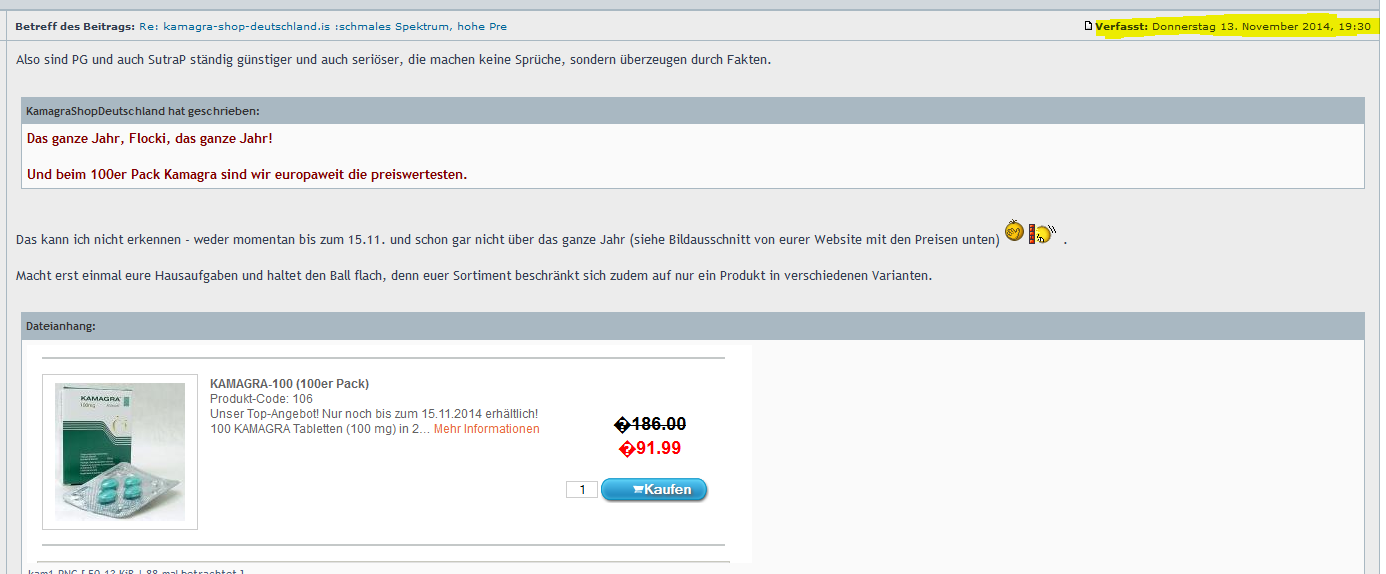Click the highlighted Verfasst date and time

click(x=1260, y=26)
